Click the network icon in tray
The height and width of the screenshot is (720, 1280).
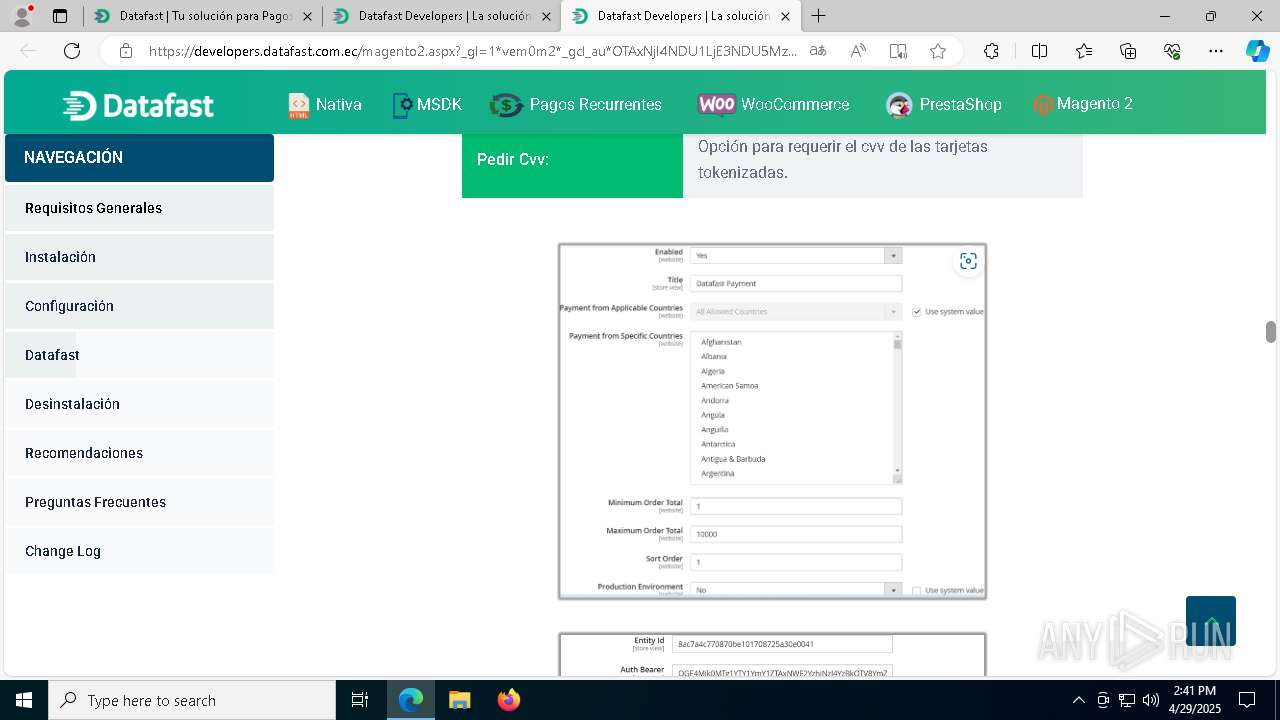[1127, 700]
